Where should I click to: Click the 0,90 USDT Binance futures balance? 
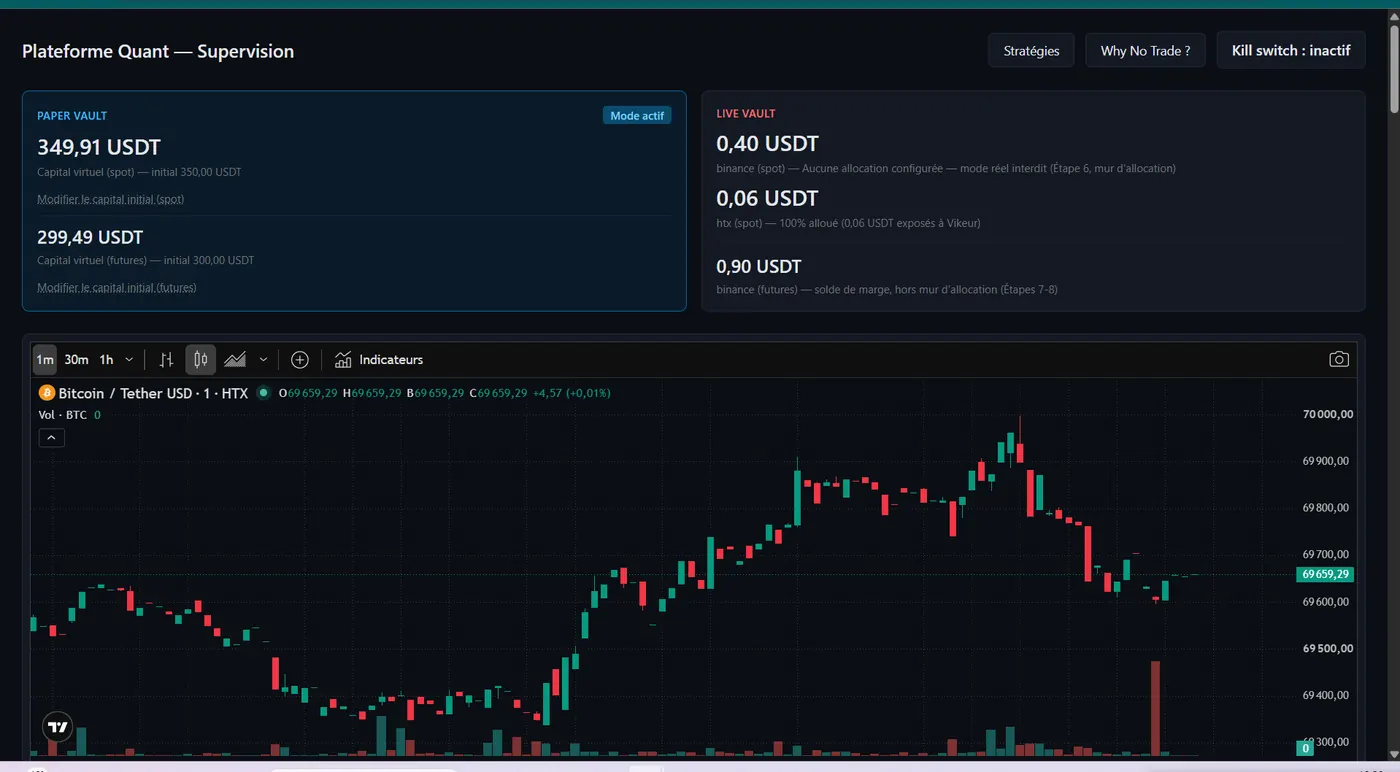pos(759,266)
